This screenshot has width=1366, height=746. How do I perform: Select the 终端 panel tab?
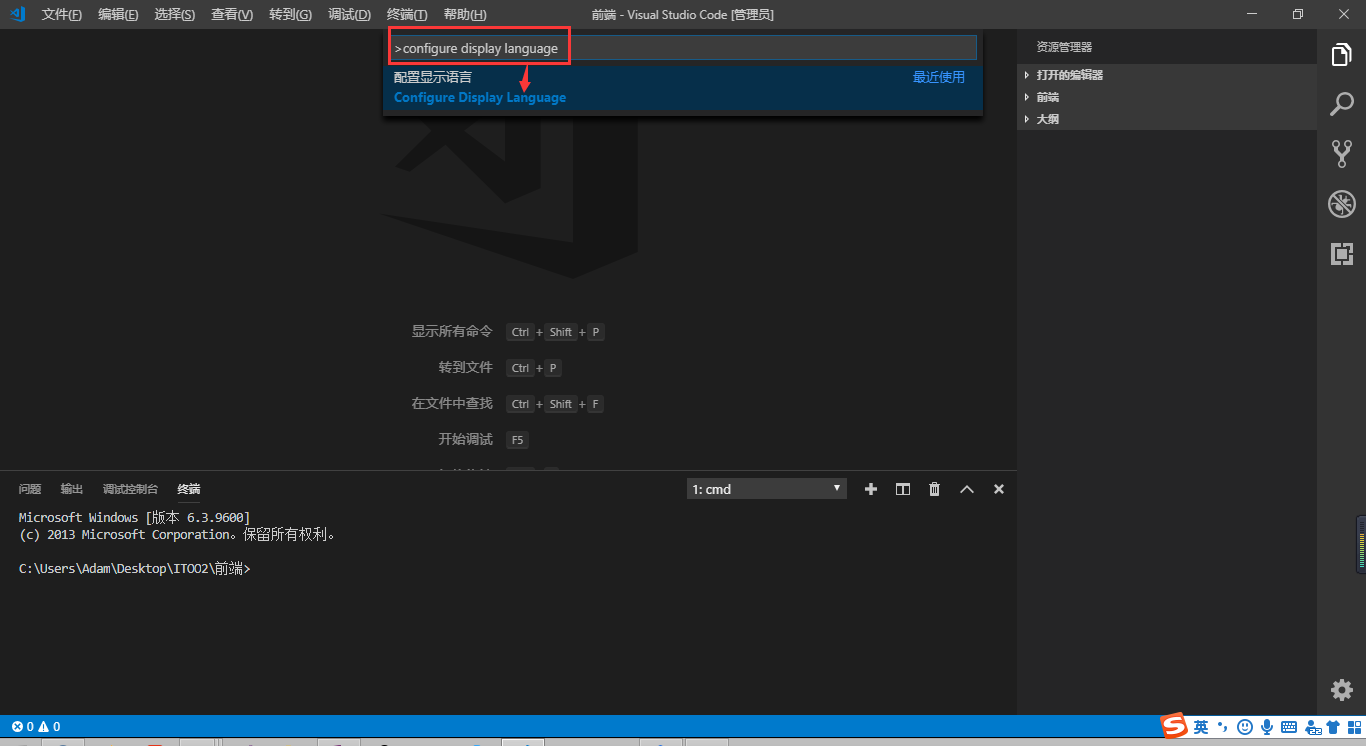(x=189, y=489)
